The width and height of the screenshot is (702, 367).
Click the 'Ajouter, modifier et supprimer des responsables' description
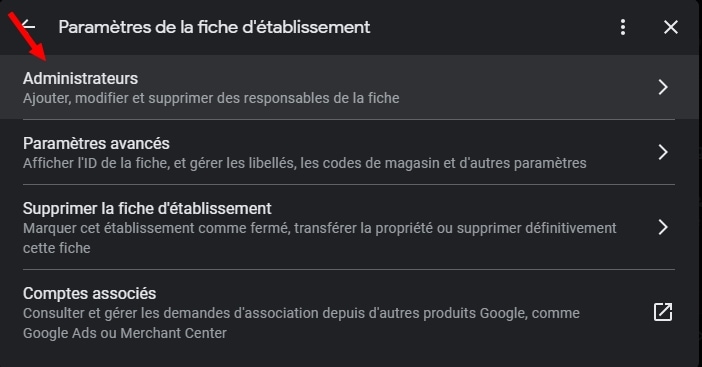[x=211, y=98]
